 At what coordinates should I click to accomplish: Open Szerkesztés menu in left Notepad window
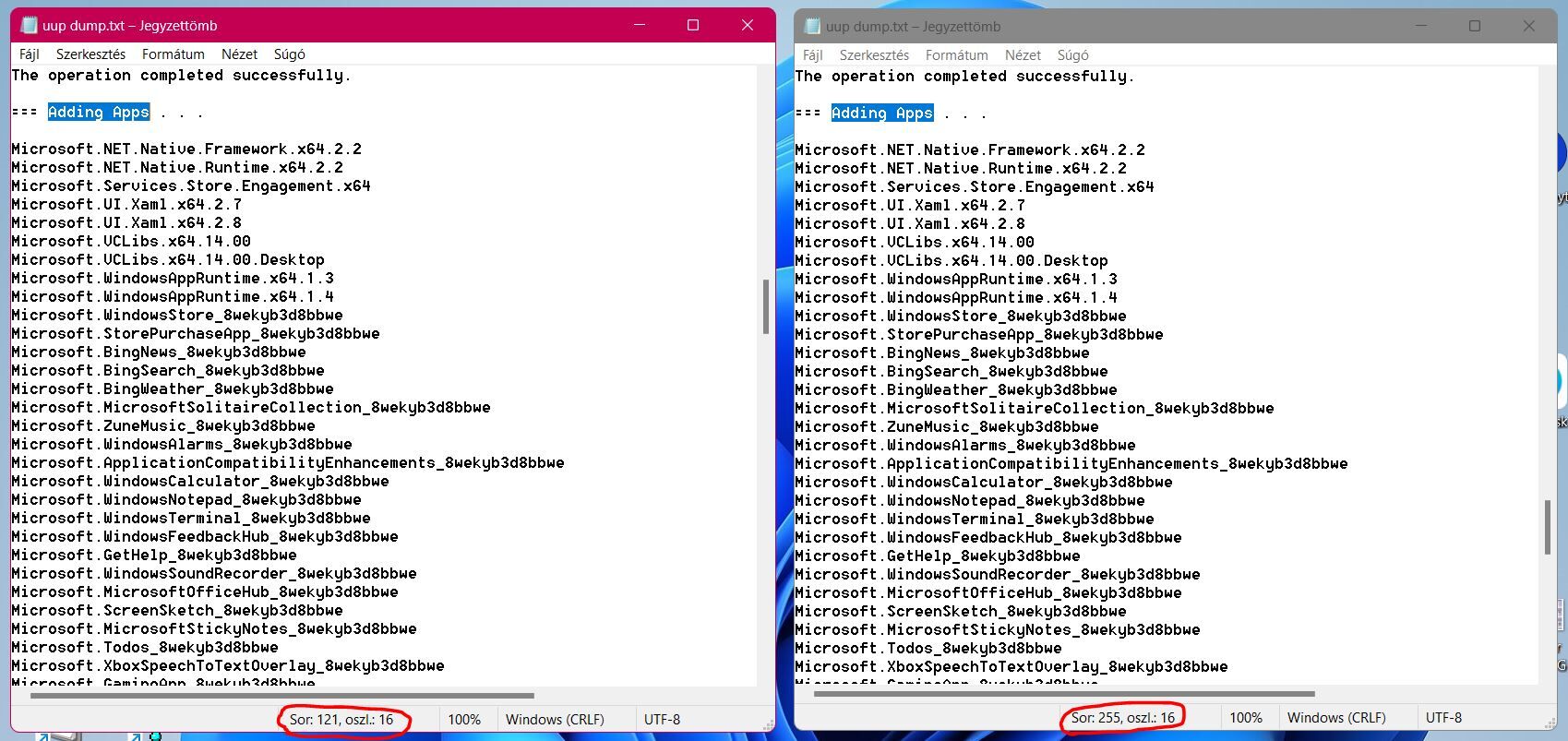point(90,54)
